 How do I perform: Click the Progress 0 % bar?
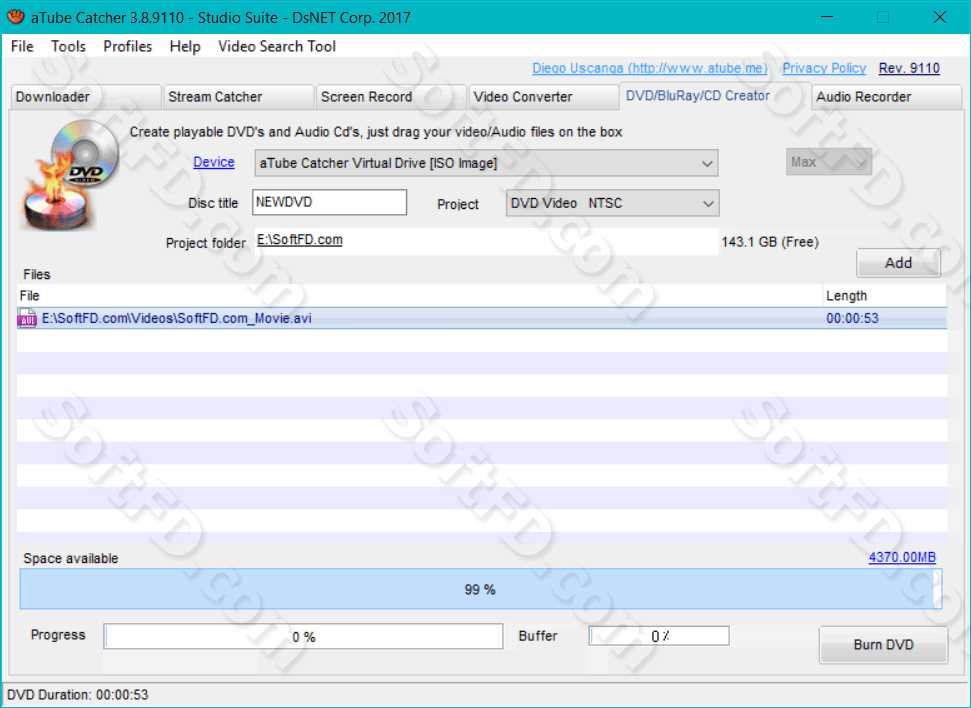pos(303,637)
